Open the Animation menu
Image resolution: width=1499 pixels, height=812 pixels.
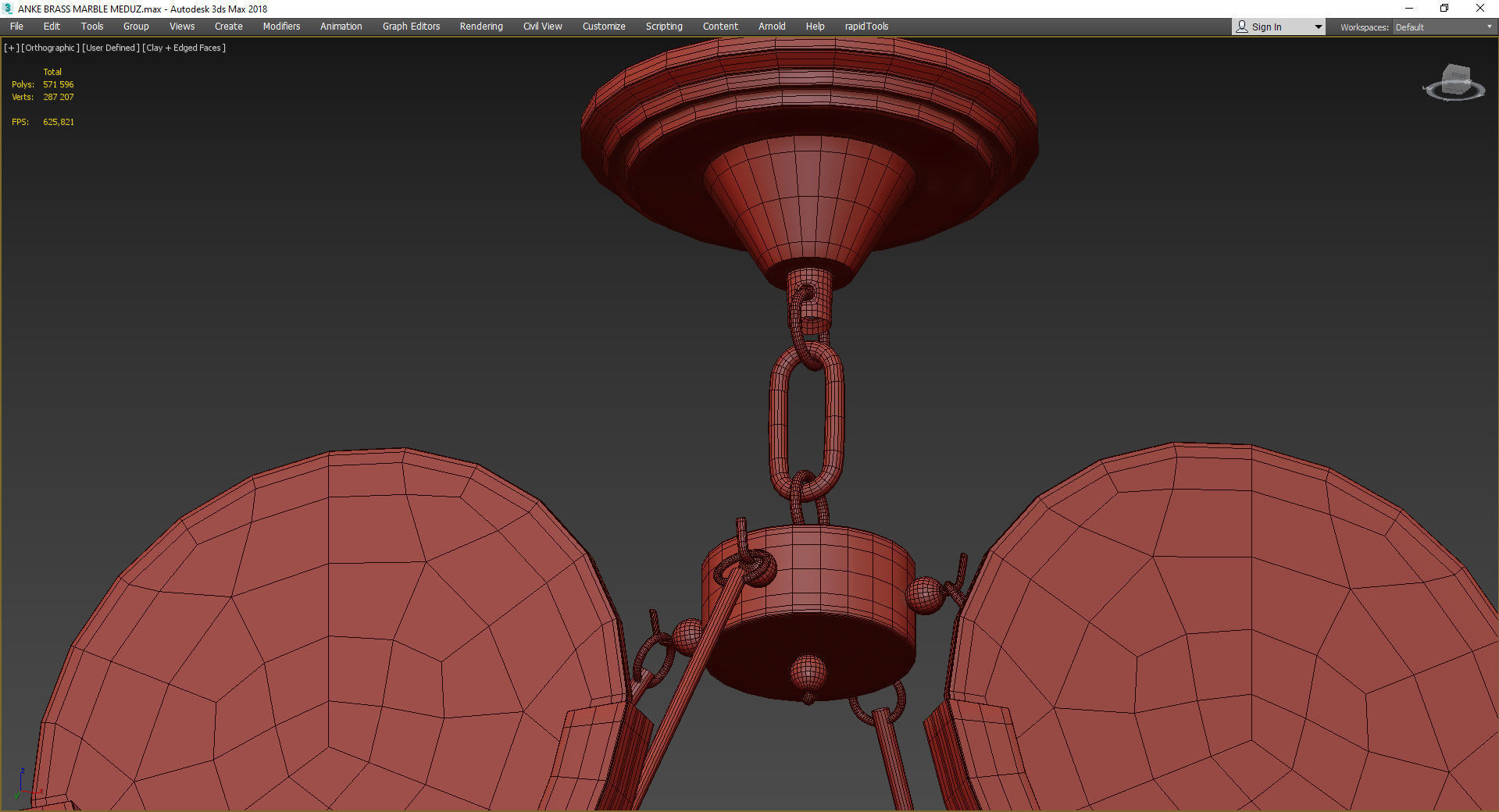click(341, 27)
